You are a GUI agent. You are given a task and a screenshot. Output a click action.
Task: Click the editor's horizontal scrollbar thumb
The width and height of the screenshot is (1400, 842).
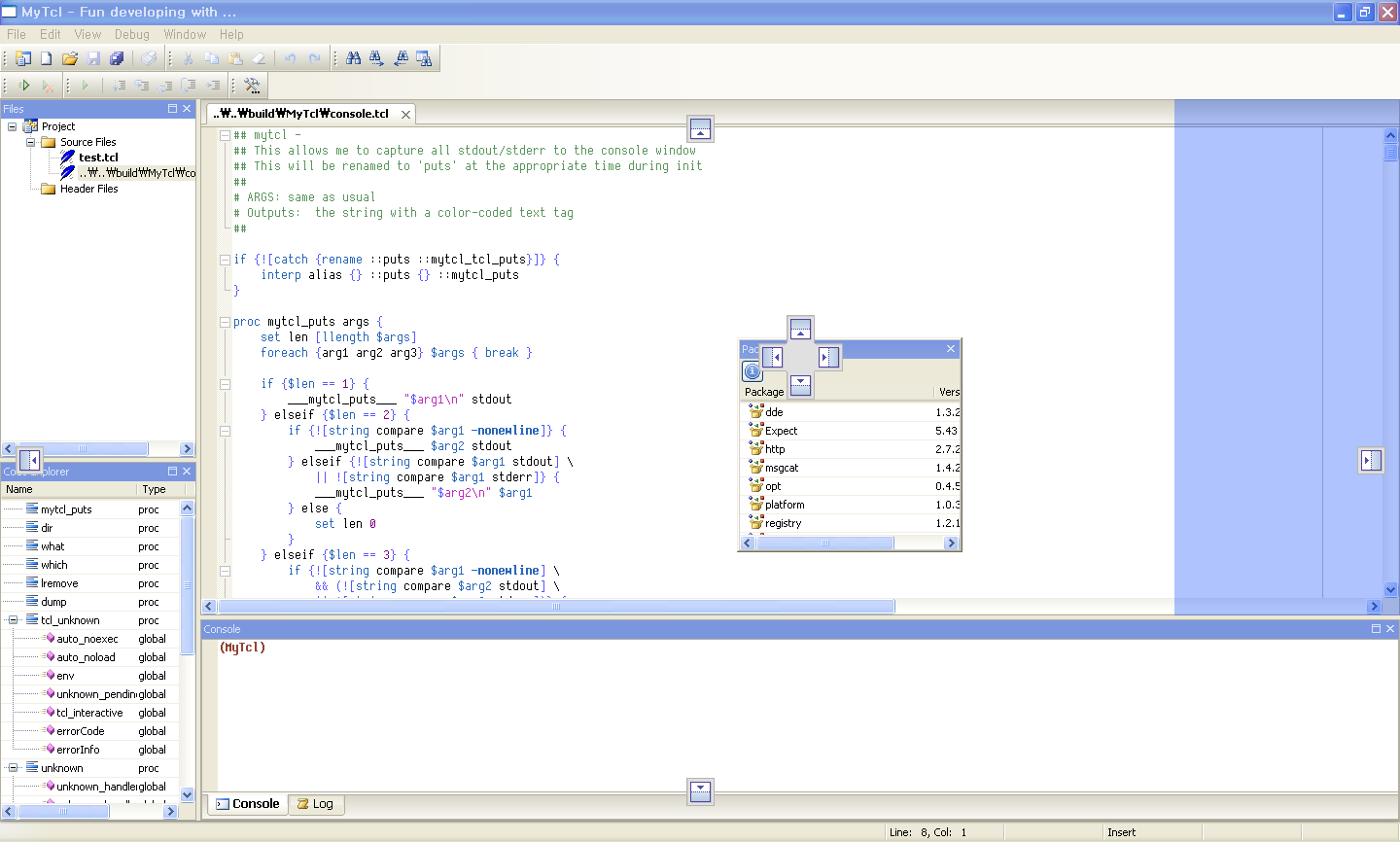(556, 607)
